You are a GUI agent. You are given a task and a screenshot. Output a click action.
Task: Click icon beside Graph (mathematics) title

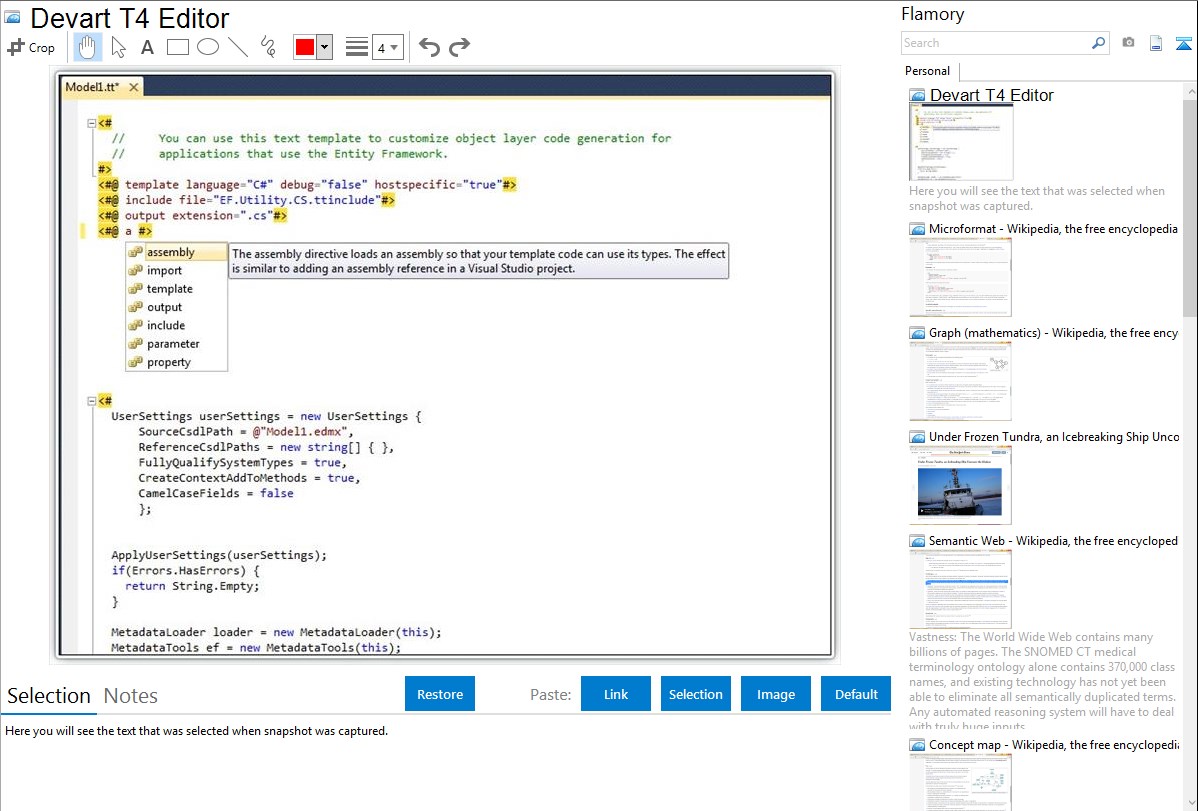coord(917,333)
